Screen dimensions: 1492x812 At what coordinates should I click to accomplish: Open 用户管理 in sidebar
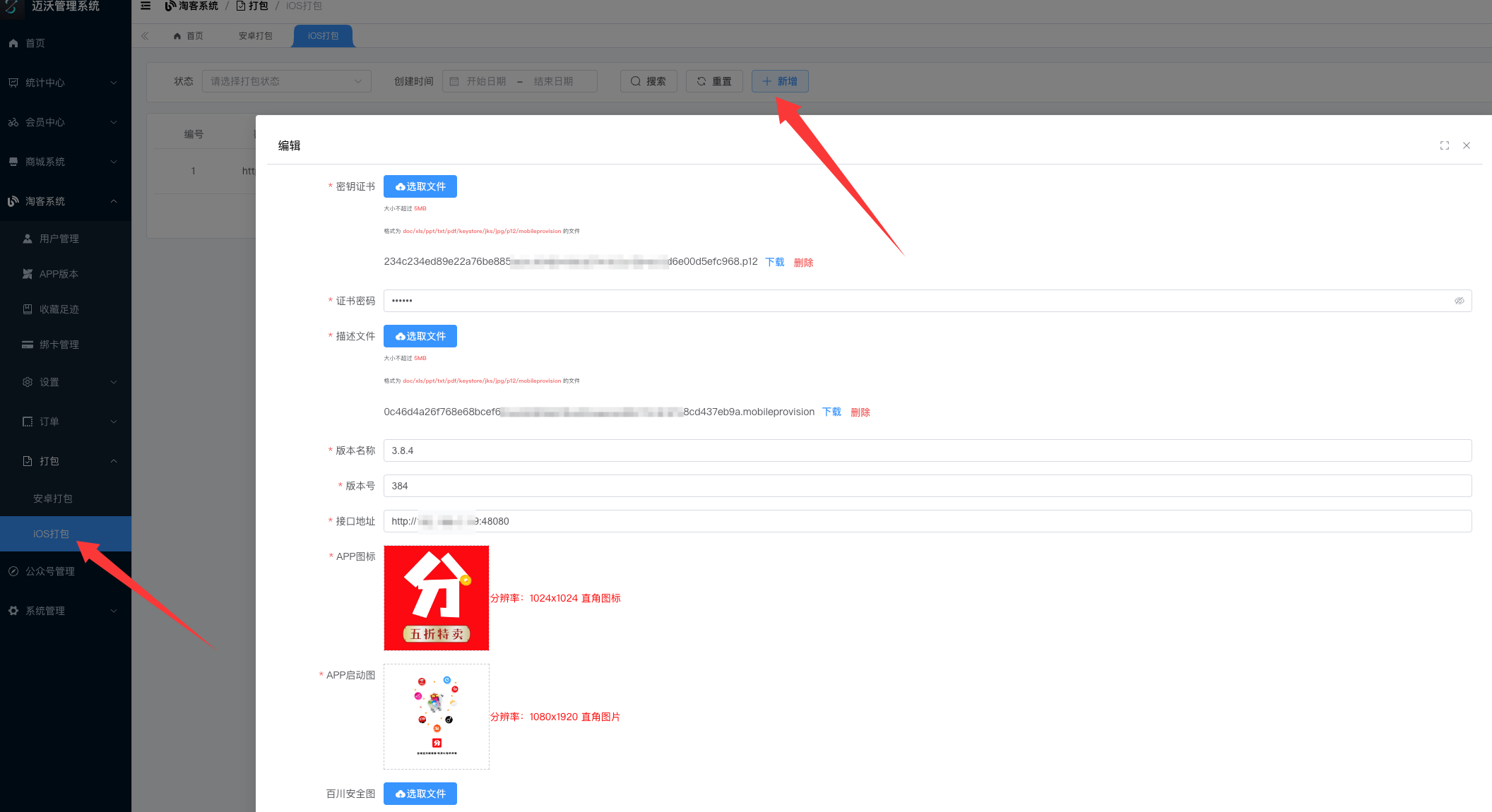(x=59, y=239)
